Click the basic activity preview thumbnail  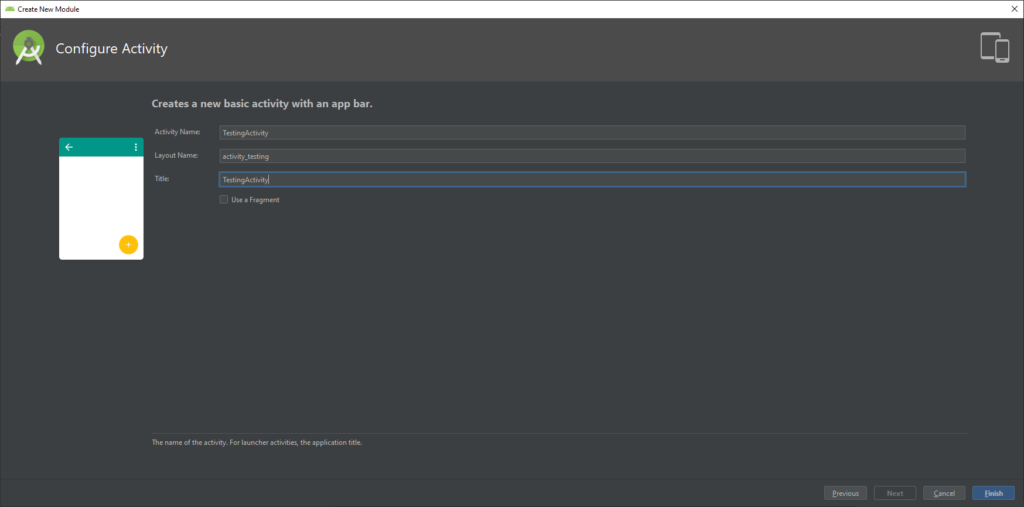(x=101, y=199)
